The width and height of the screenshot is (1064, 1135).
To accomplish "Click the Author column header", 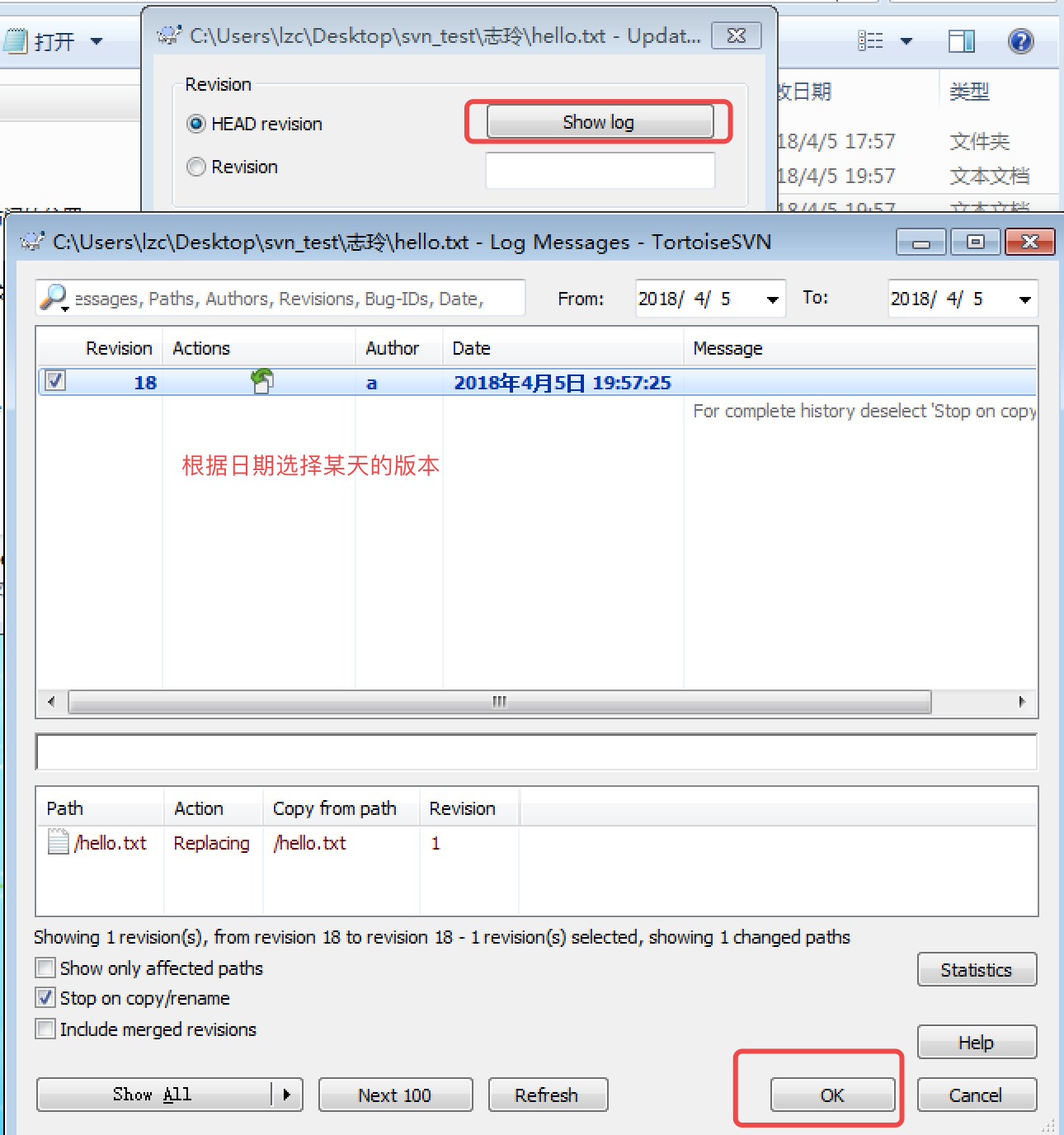I will [393, 348].
